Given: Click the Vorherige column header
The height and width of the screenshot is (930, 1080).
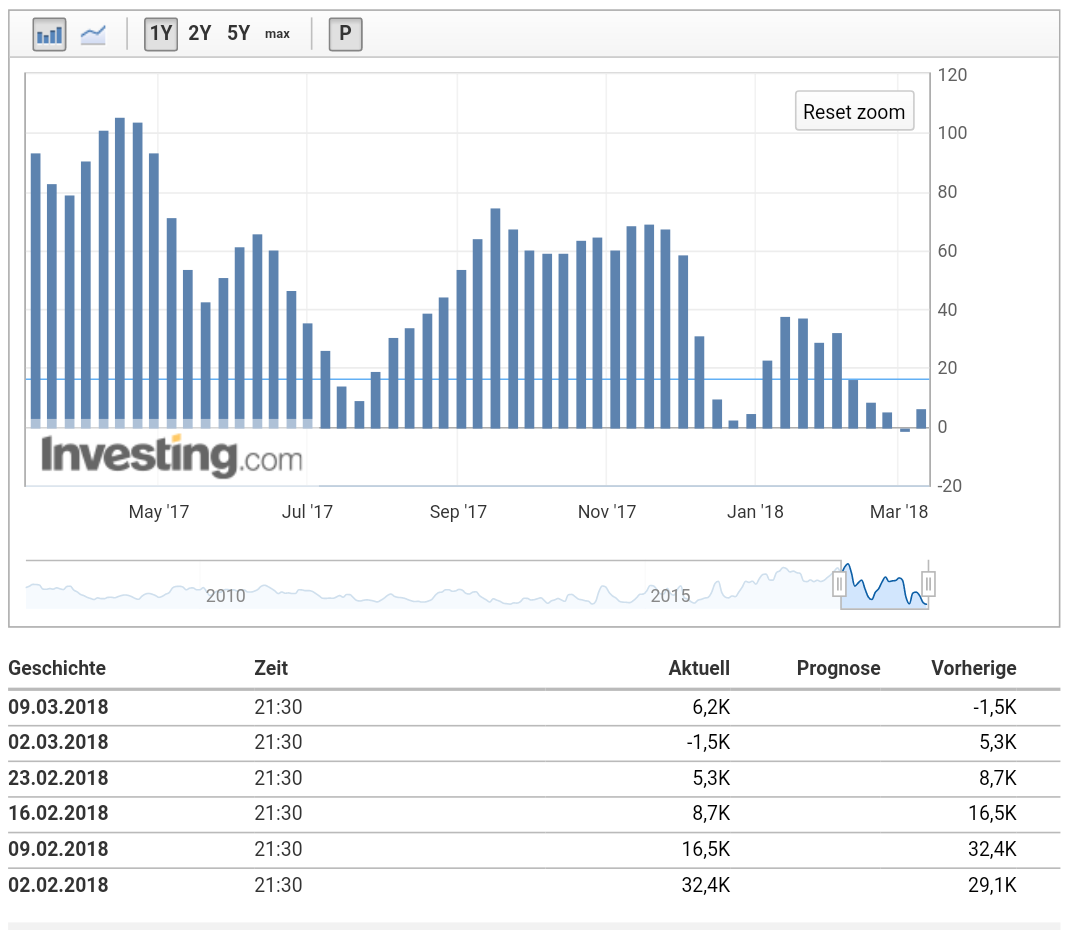Looking at the screenshot, I should pyautogui.click(x=973, y=669).
